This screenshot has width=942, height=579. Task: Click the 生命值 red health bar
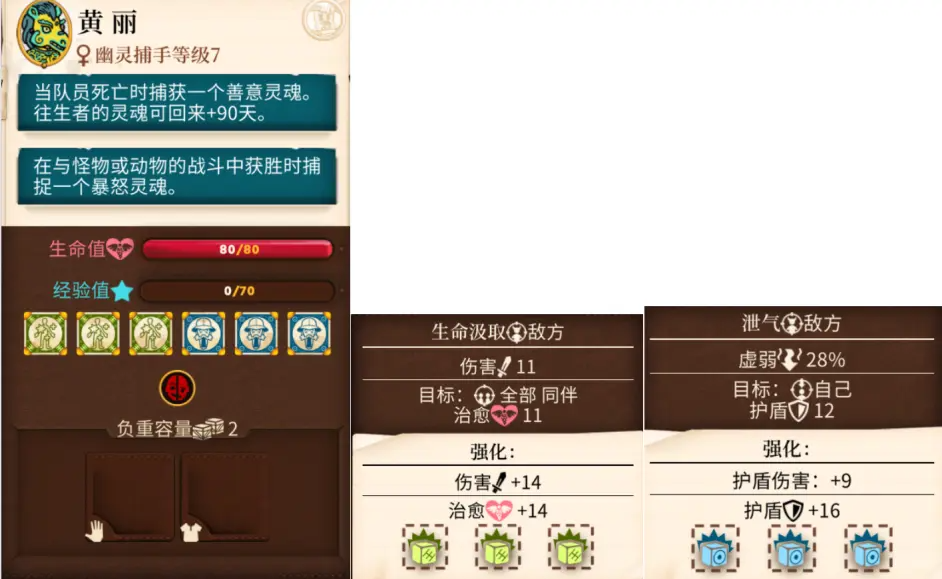[x=238, y=249]
